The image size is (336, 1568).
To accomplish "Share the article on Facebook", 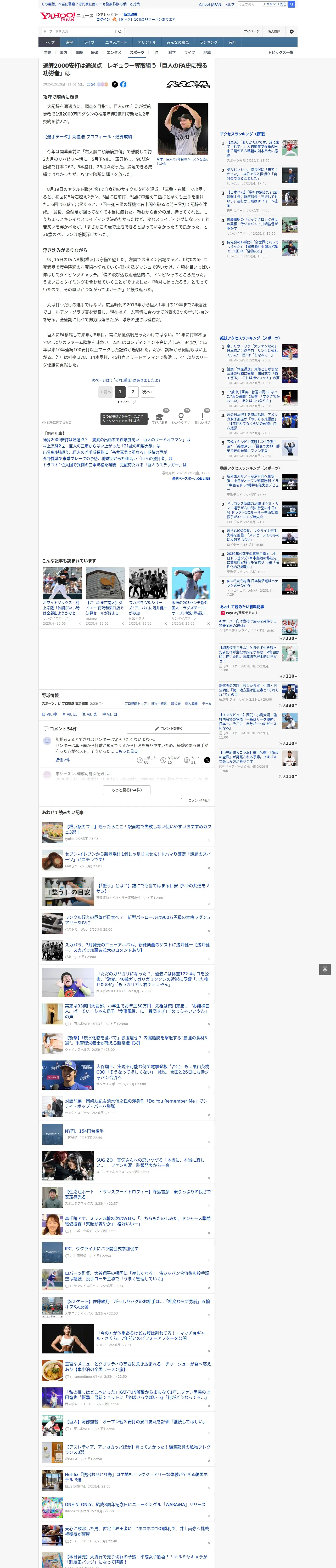I will coord(123,85).
